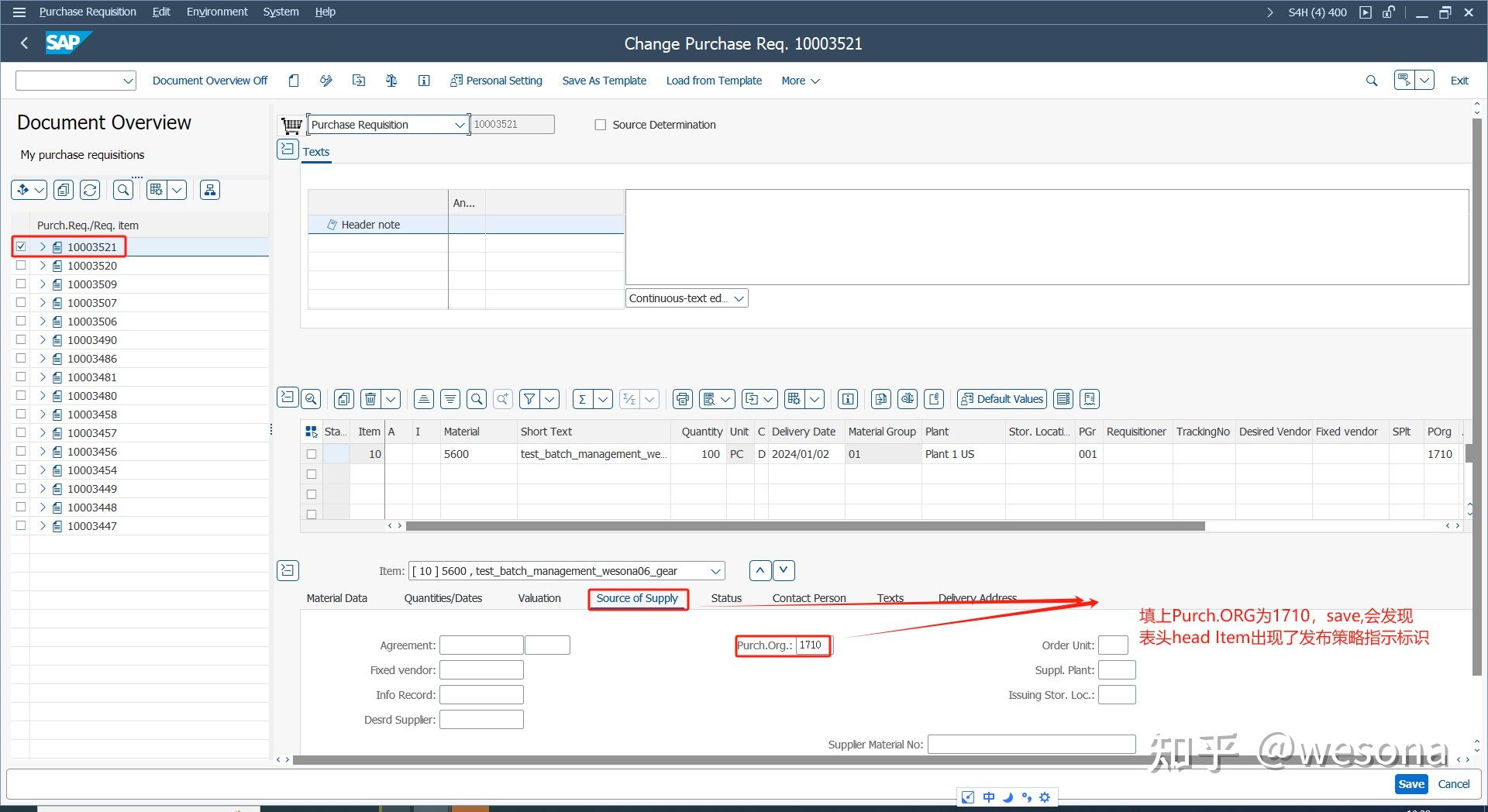Enable the Source Determination checkbox
This screenshot has height=812, width=1488.
point(600,124)
